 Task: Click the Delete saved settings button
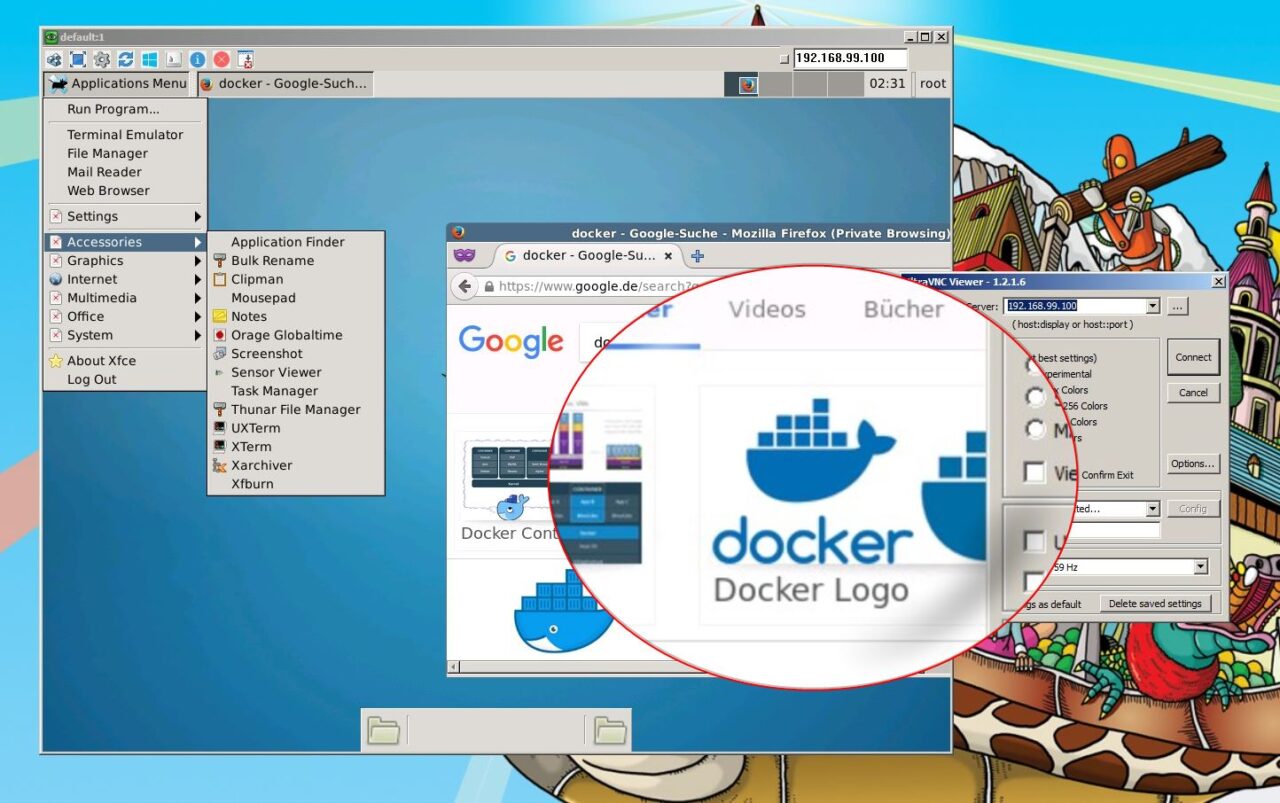pos(1157,602)
